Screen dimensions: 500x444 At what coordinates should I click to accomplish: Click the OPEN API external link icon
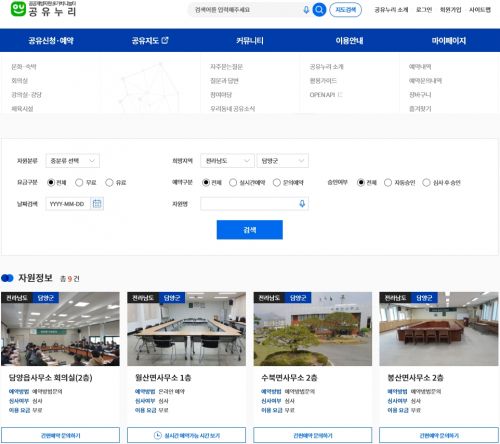coord(340,95)
